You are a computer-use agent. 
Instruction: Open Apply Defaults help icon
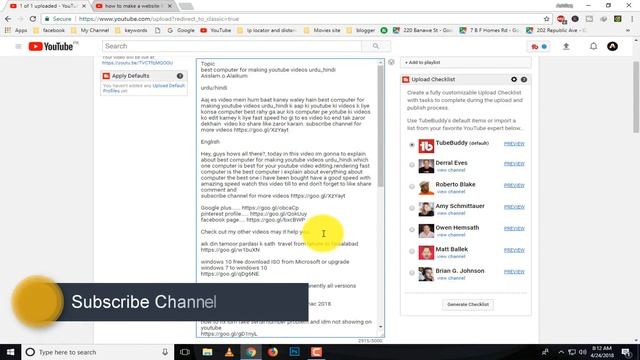[x=180, y=76]
